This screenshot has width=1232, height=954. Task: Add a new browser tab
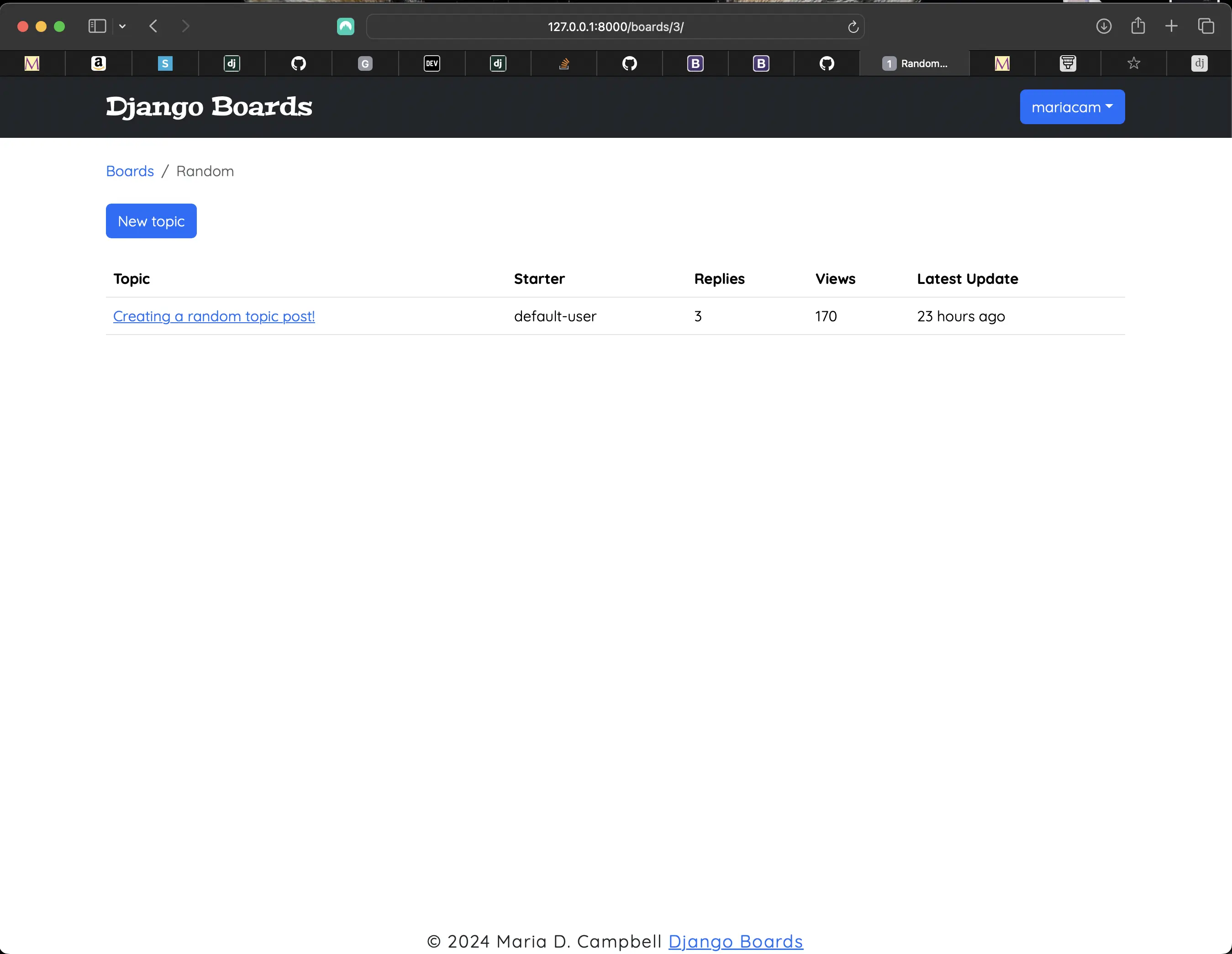tap(1172, 26)
